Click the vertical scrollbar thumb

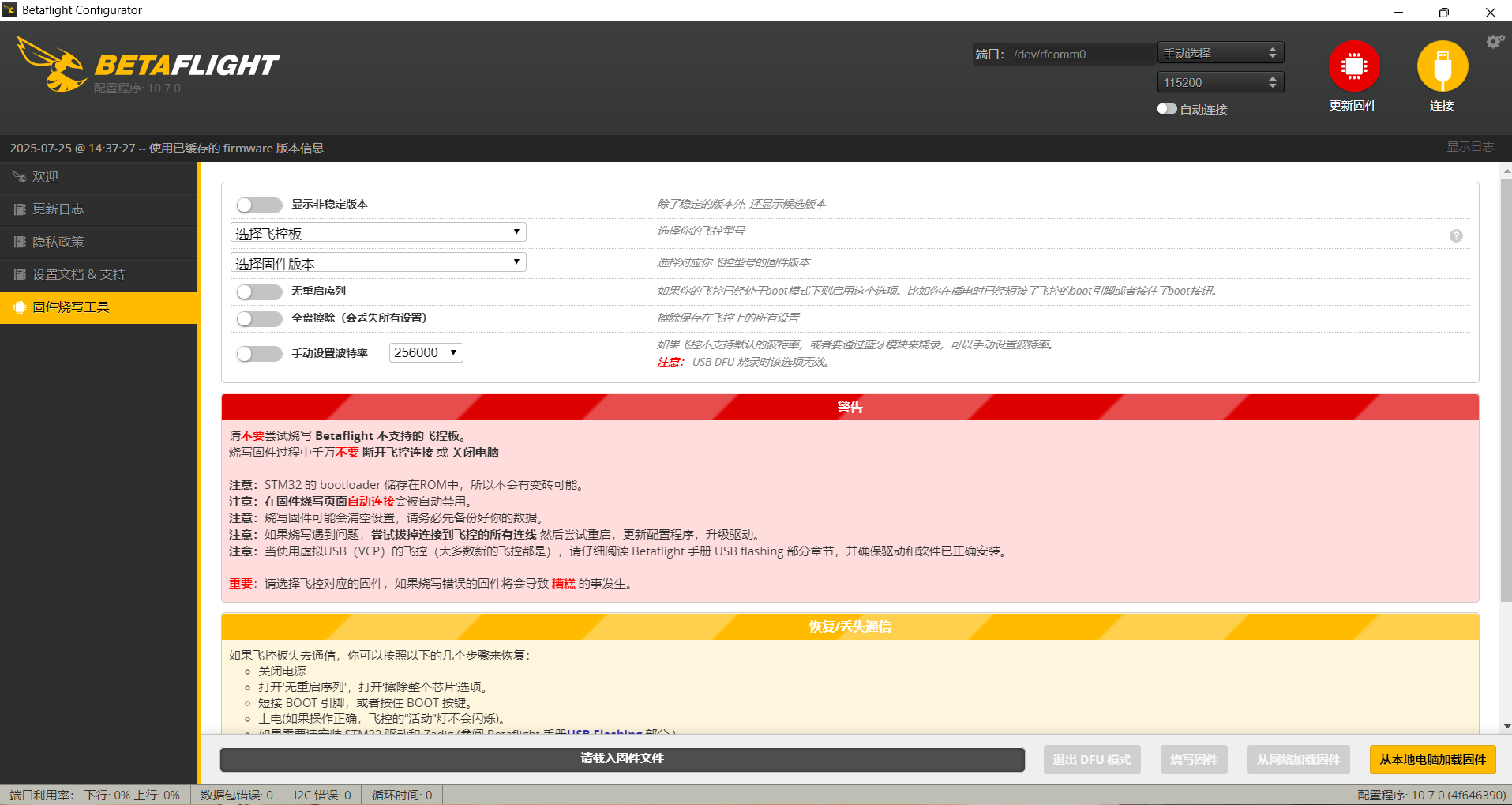coord(1506,390)
